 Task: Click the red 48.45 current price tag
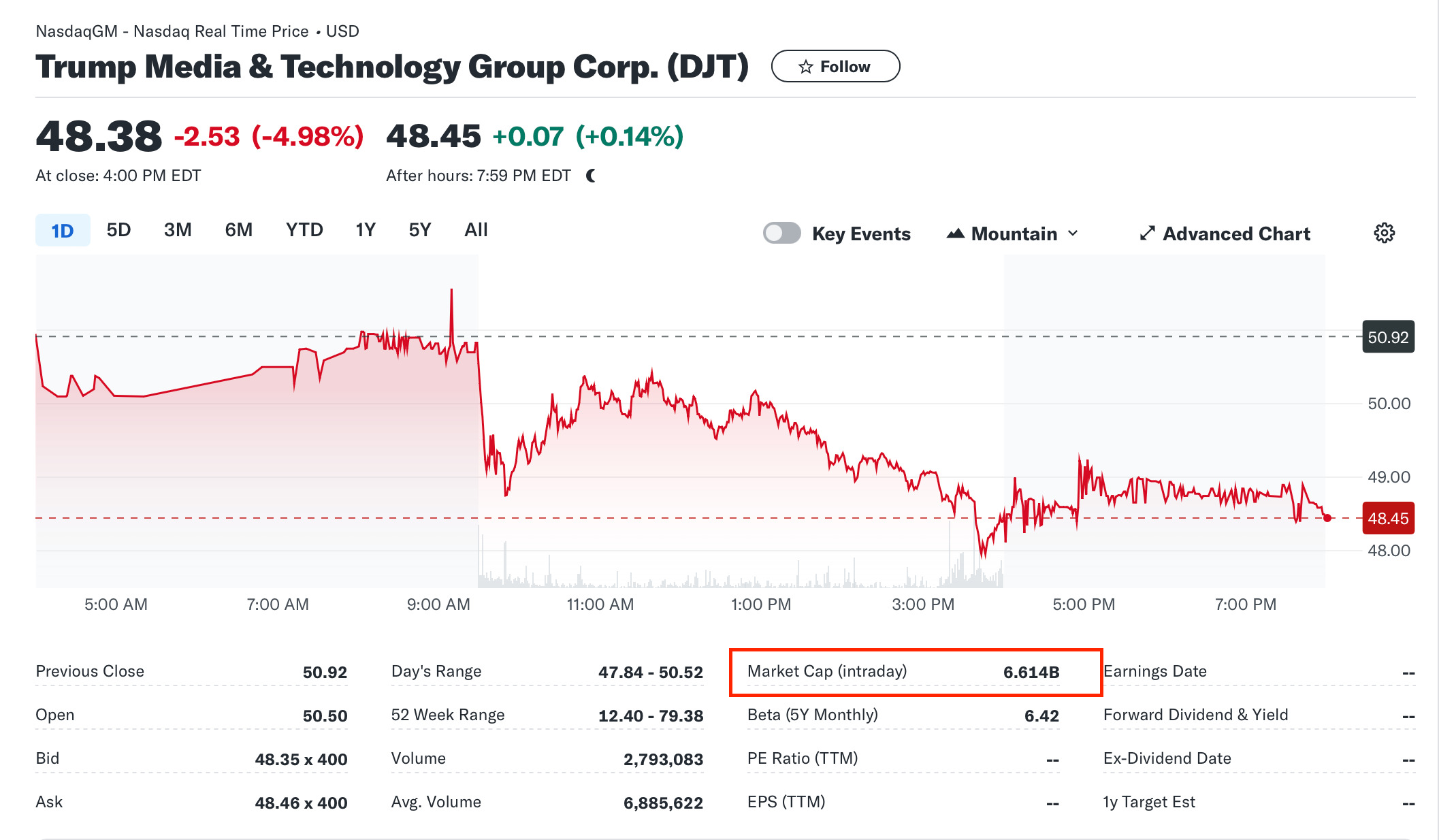1388,519
